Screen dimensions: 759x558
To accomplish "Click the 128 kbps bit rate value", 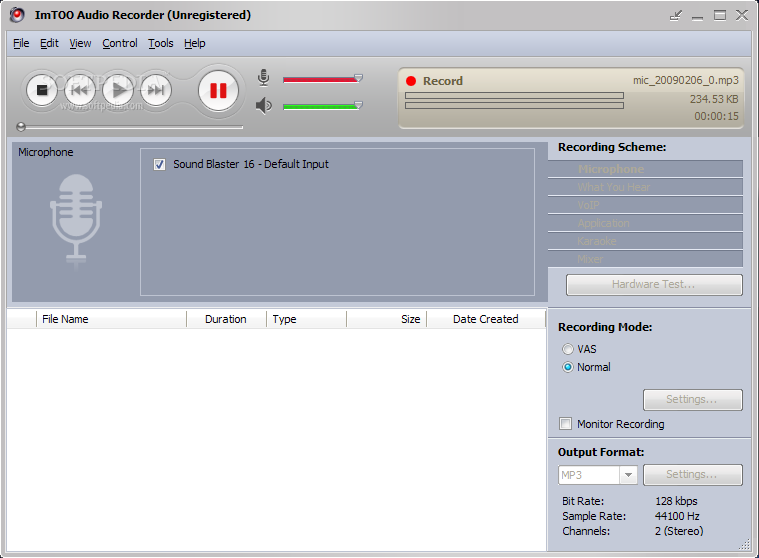I will 676,501.
